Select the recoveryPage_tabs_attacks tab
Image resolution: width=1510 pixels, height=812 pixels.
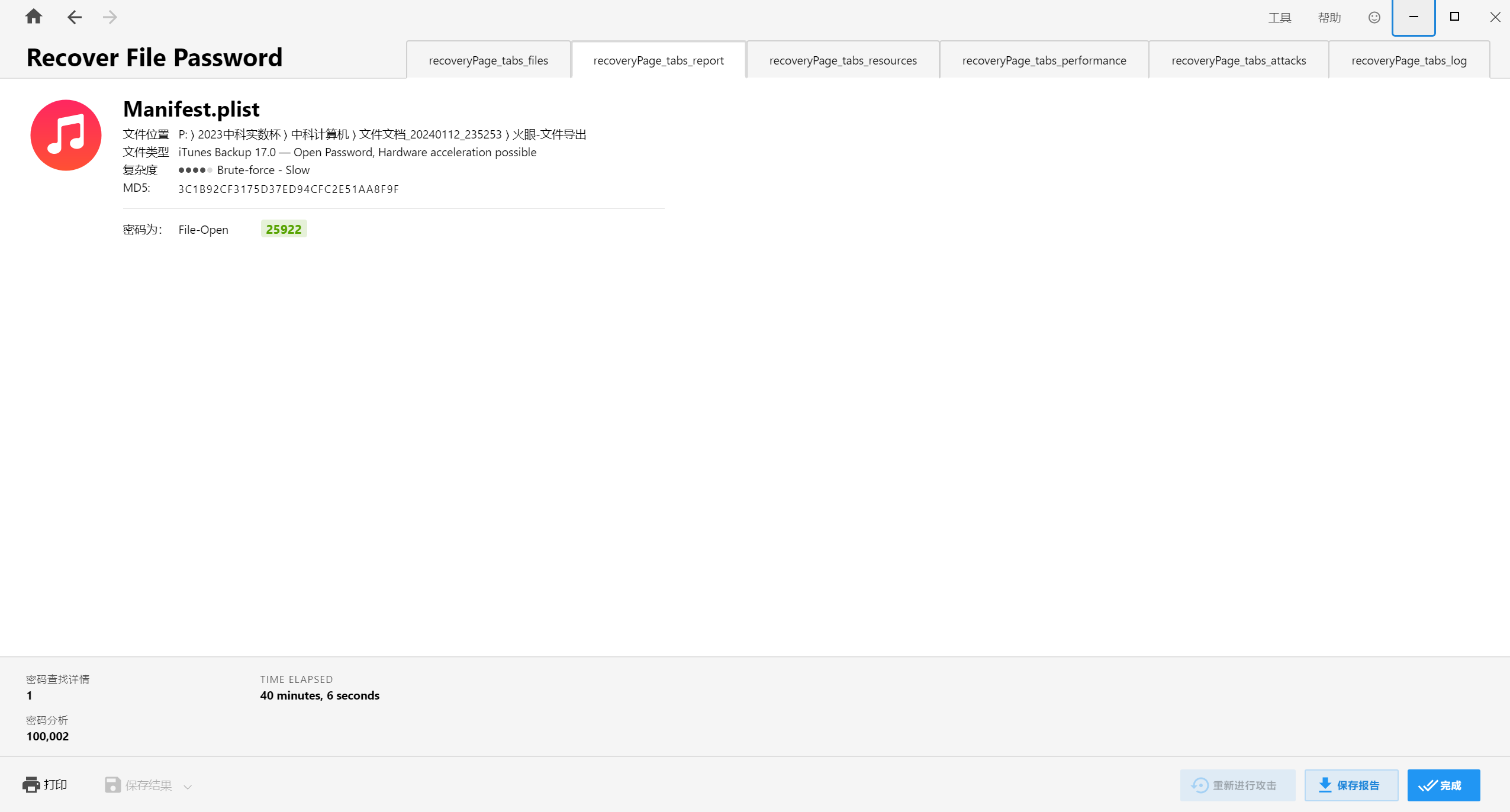(1238, 60)
